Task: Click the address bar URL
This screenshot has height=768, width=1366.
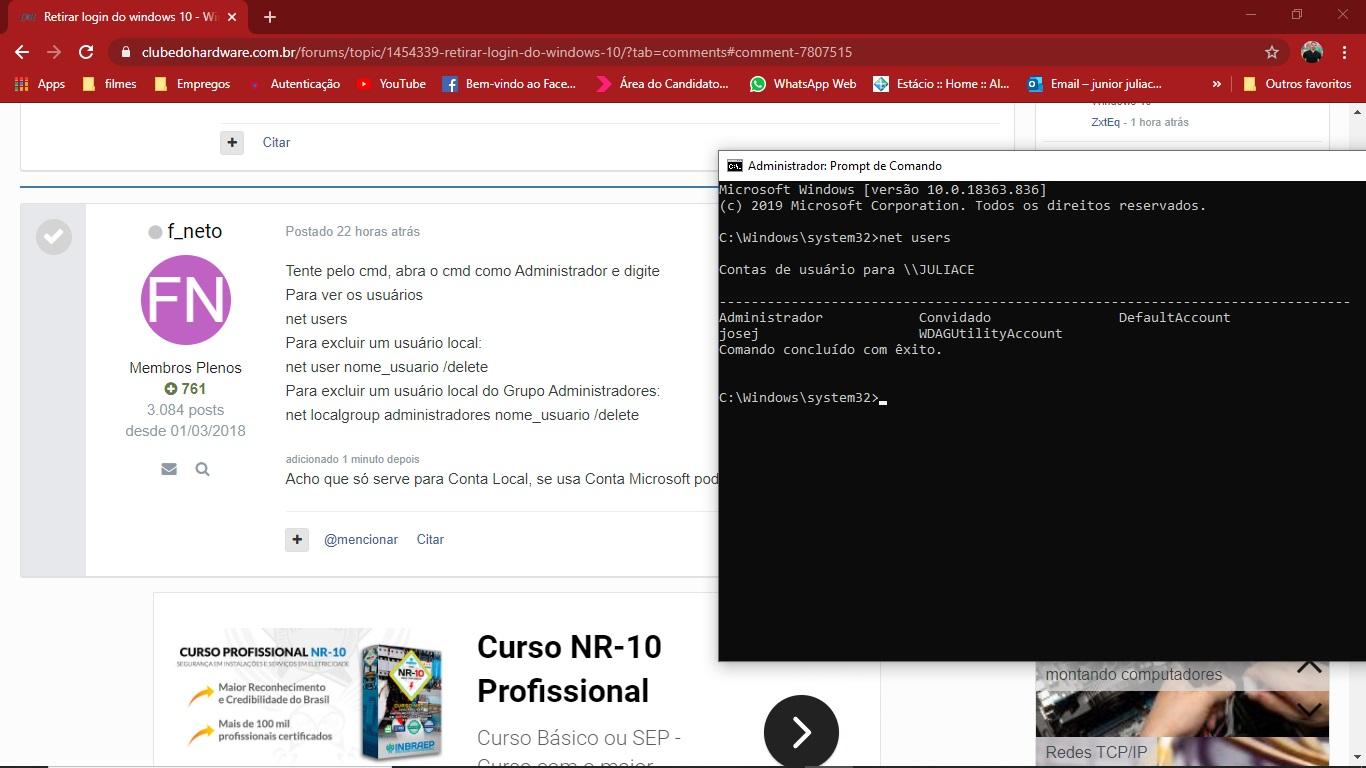Action: (x=497, y=52)
